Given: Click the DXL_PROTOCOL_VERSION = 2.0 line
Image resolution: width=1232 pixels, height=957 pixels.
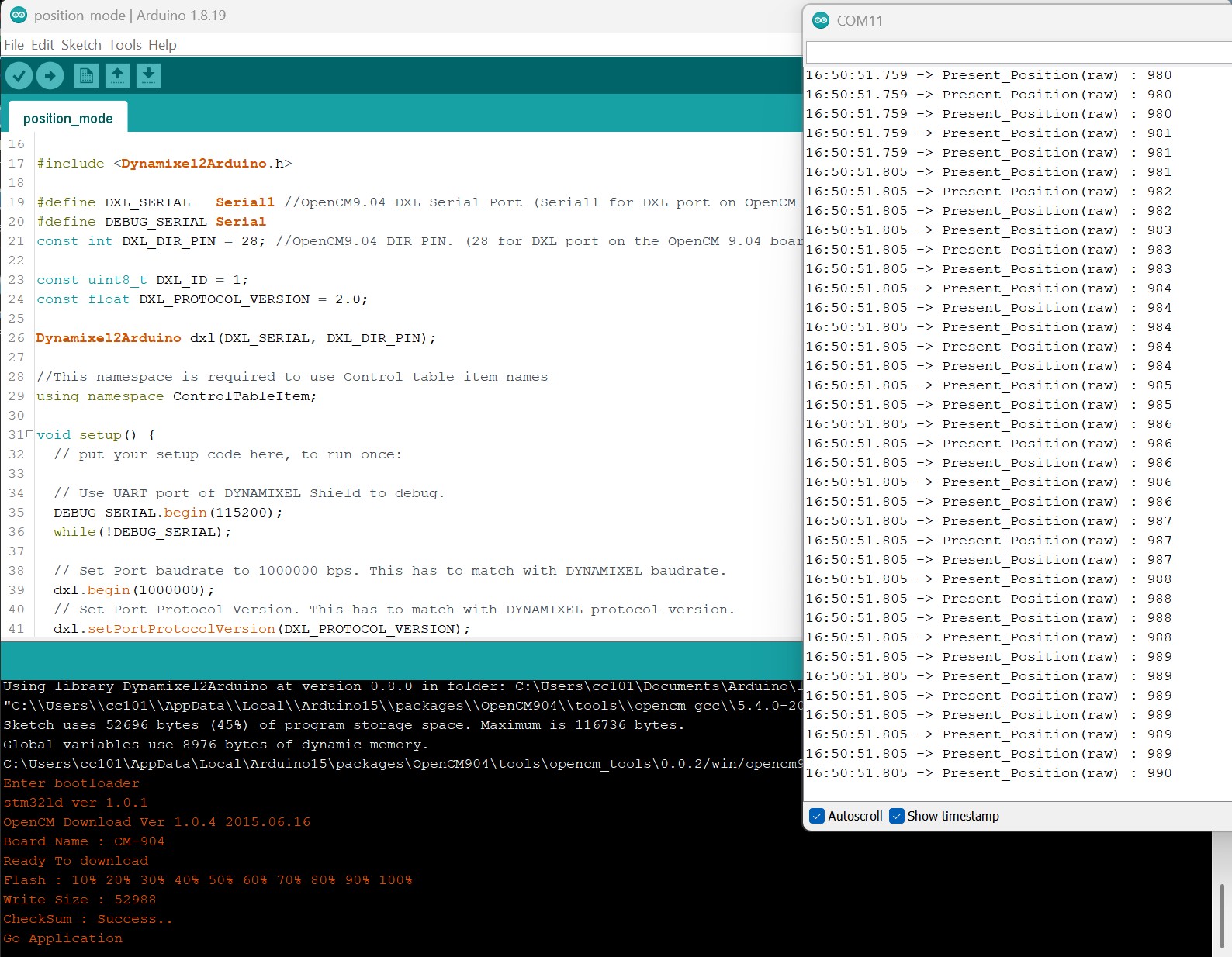Looking at the screenshot, I should pyautogui.click(x=202, y=299).
